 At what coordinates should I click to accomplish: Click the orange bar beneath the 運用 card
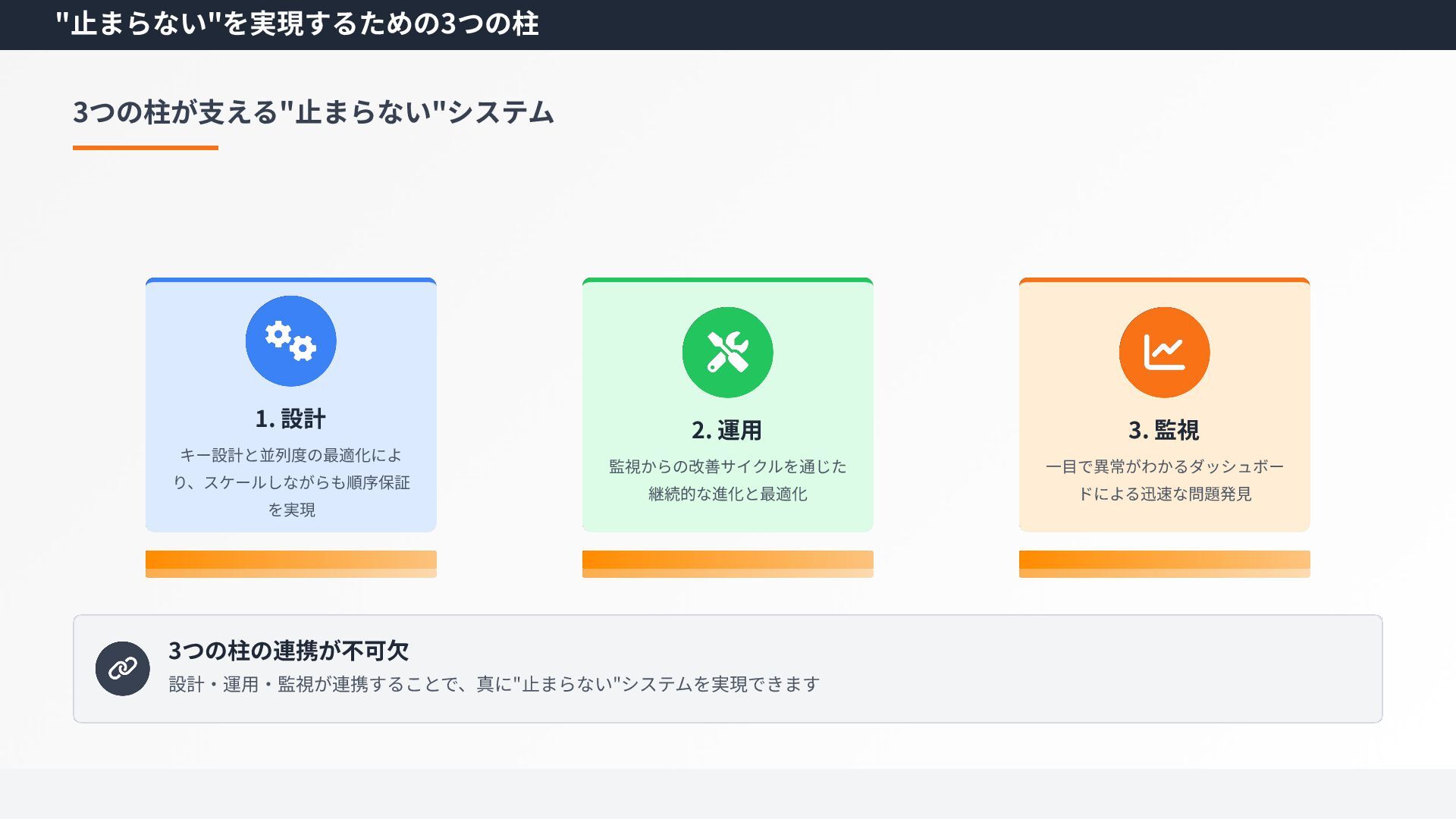coord(727,563)
